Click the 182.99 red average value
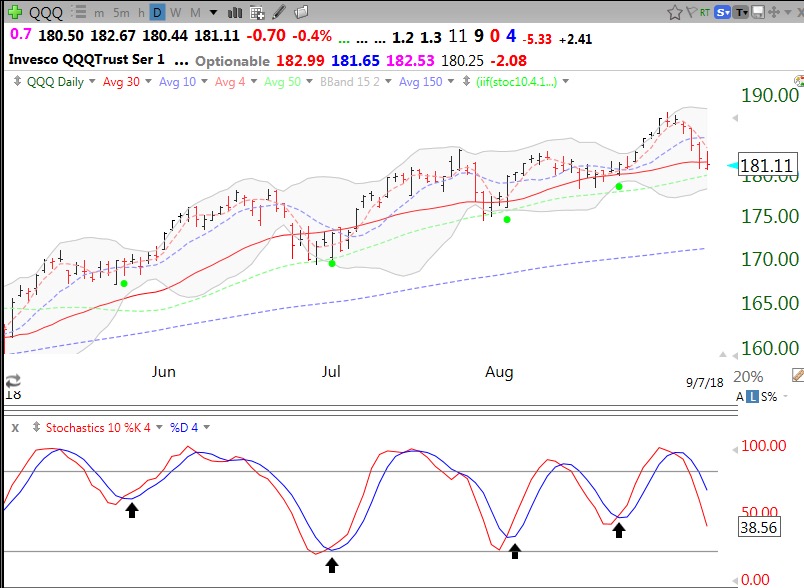 tap(300, 60)
